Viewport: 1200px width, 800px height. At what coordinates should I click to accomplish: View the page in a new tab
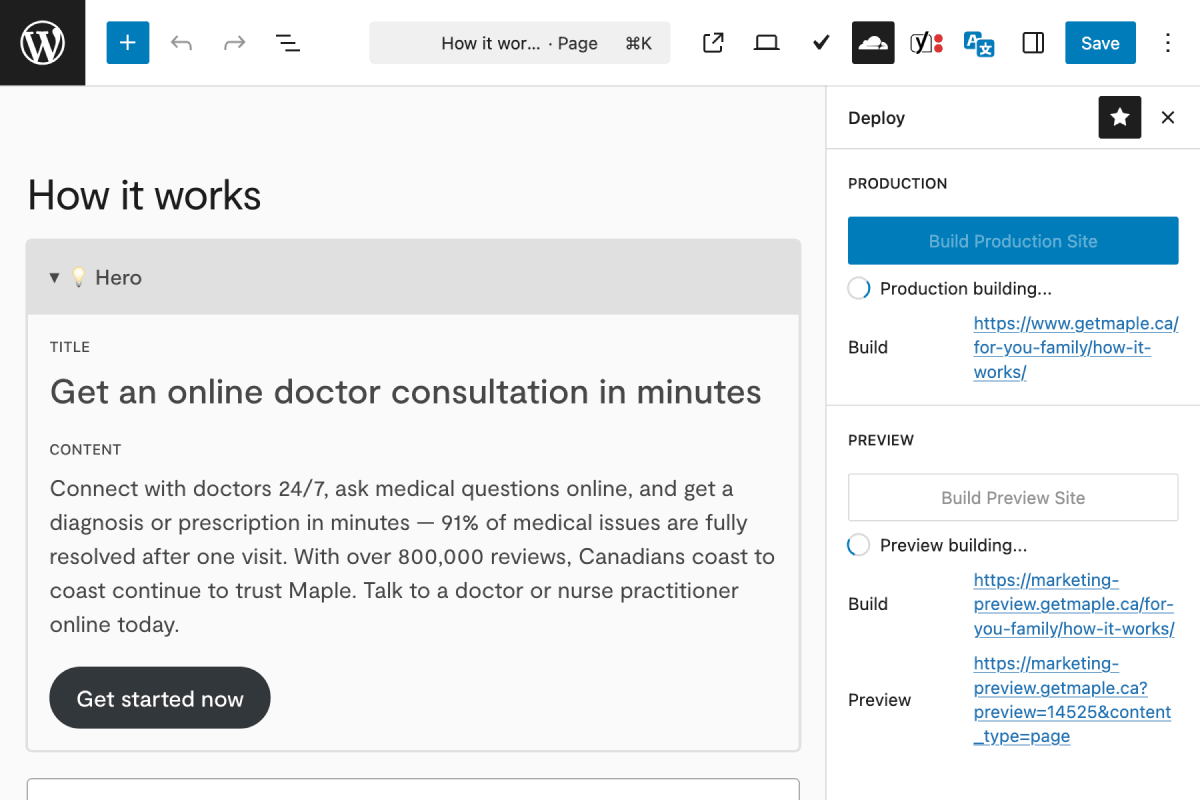tap(713, 43)
